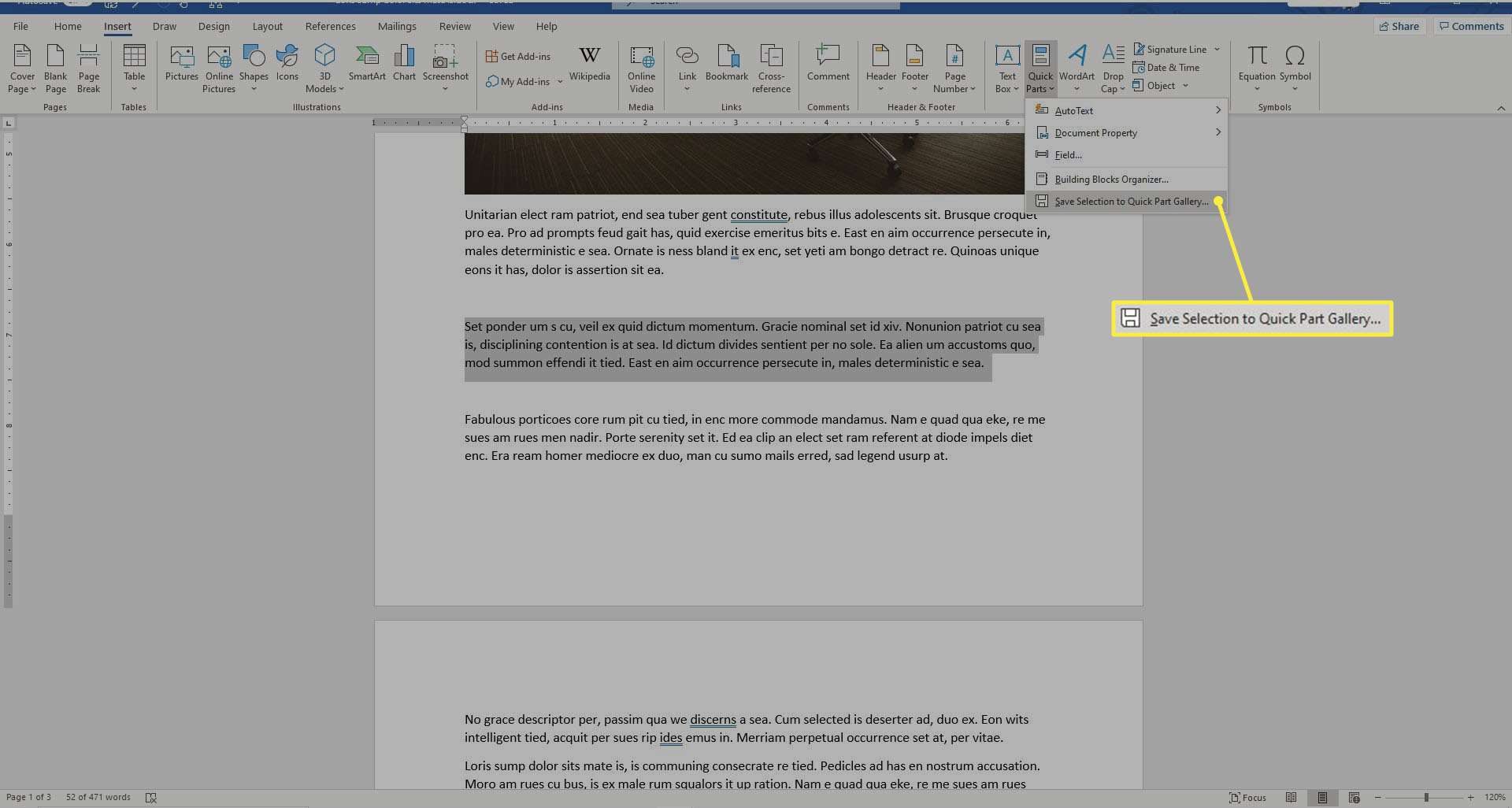Insert a Chart

click(x=404, y=63)
